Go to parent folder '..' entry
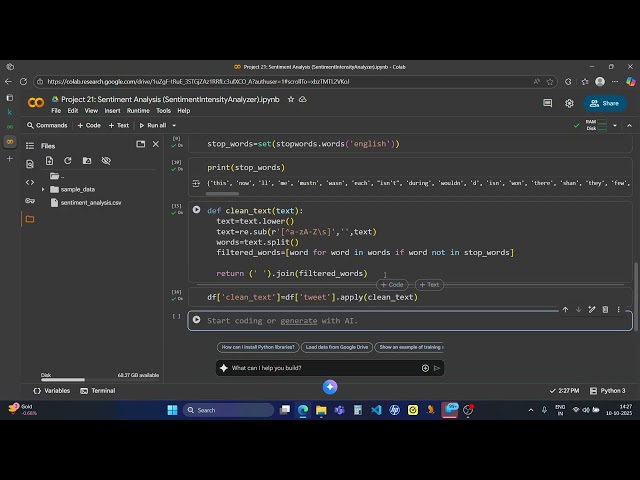640x480 pixels. pos(57,176)
